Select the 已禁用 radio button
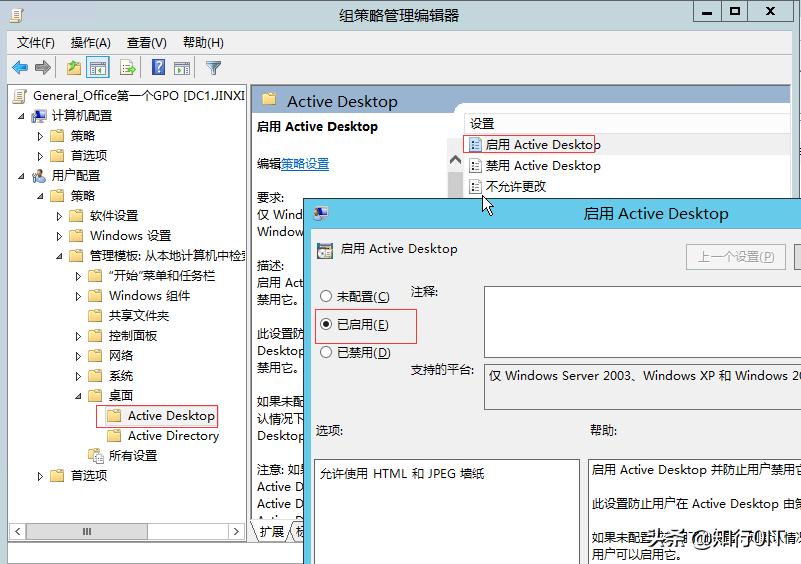801x564 pixels. [326, 352]
